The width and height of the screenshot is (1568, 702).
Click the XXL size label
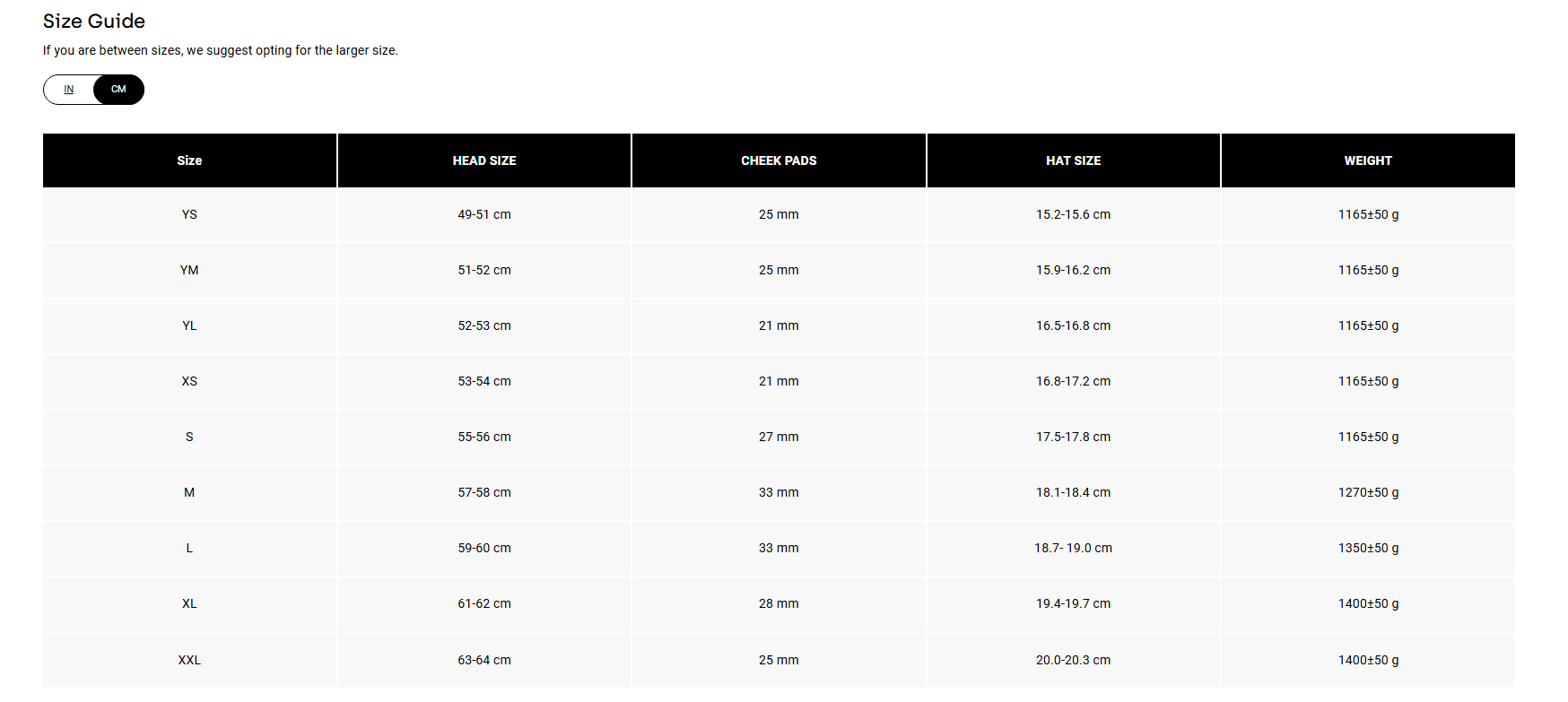189,661
